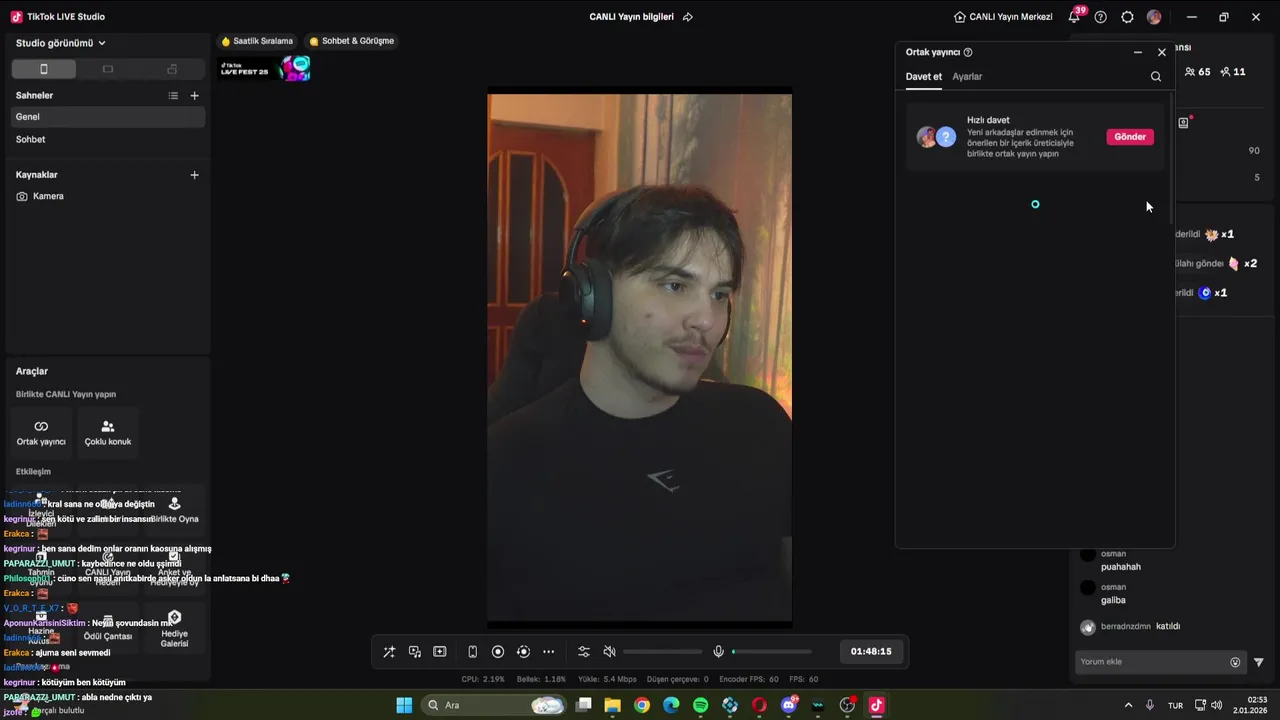Click the filter funnel icon beside comment box
The width and height of the screenshot is (1280, 720).
[1259, 662]
